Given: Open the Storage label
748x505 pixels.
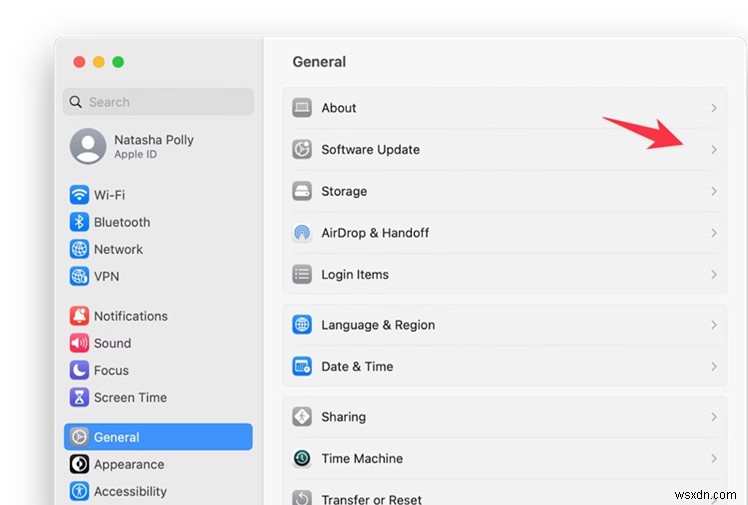Looking at the screenshot, I should (x=344, y=191).
